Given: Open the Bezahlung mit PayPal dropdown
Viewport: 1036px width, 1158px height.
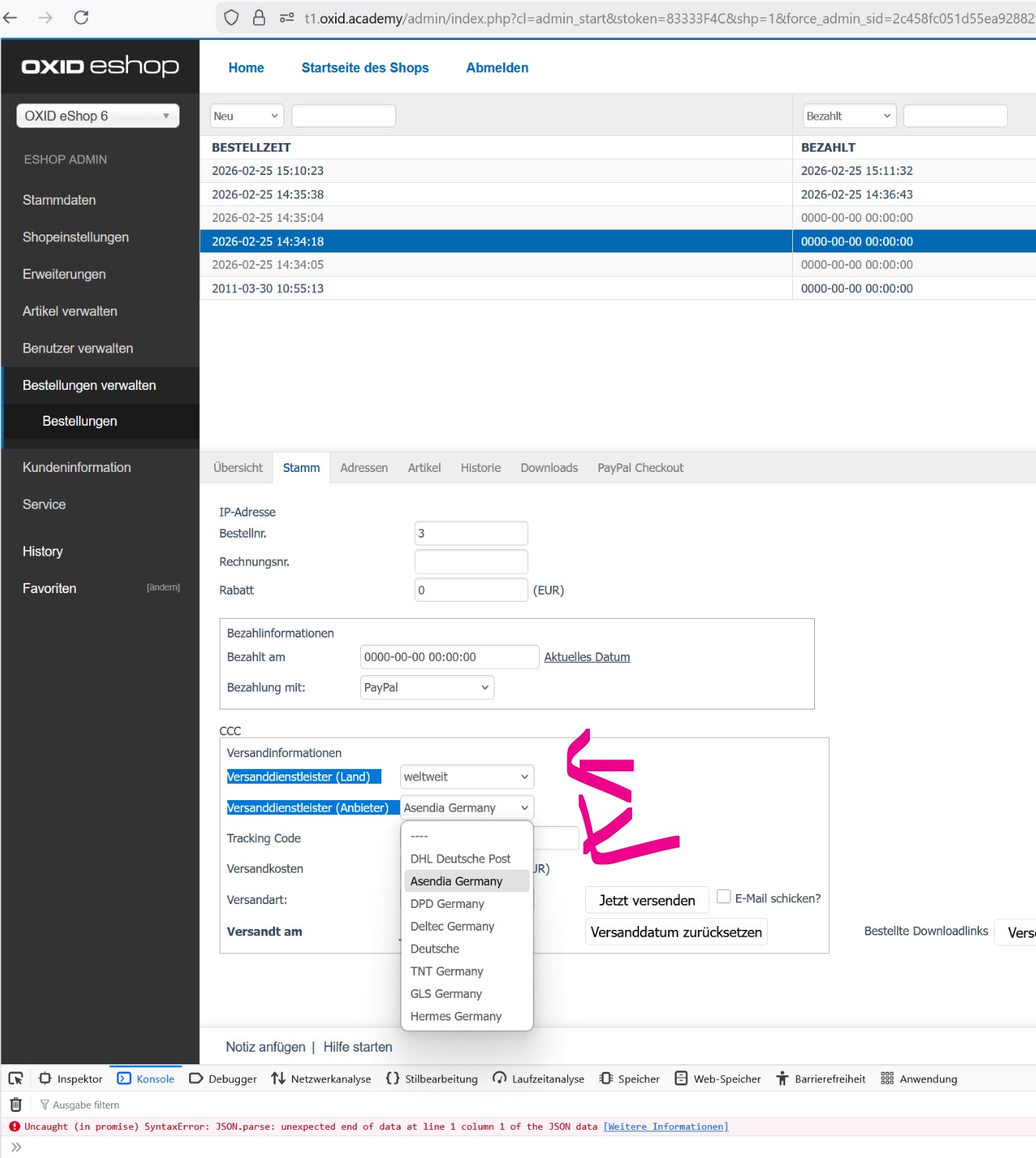Looking at the screenshot, I should (x=427, y=688).
